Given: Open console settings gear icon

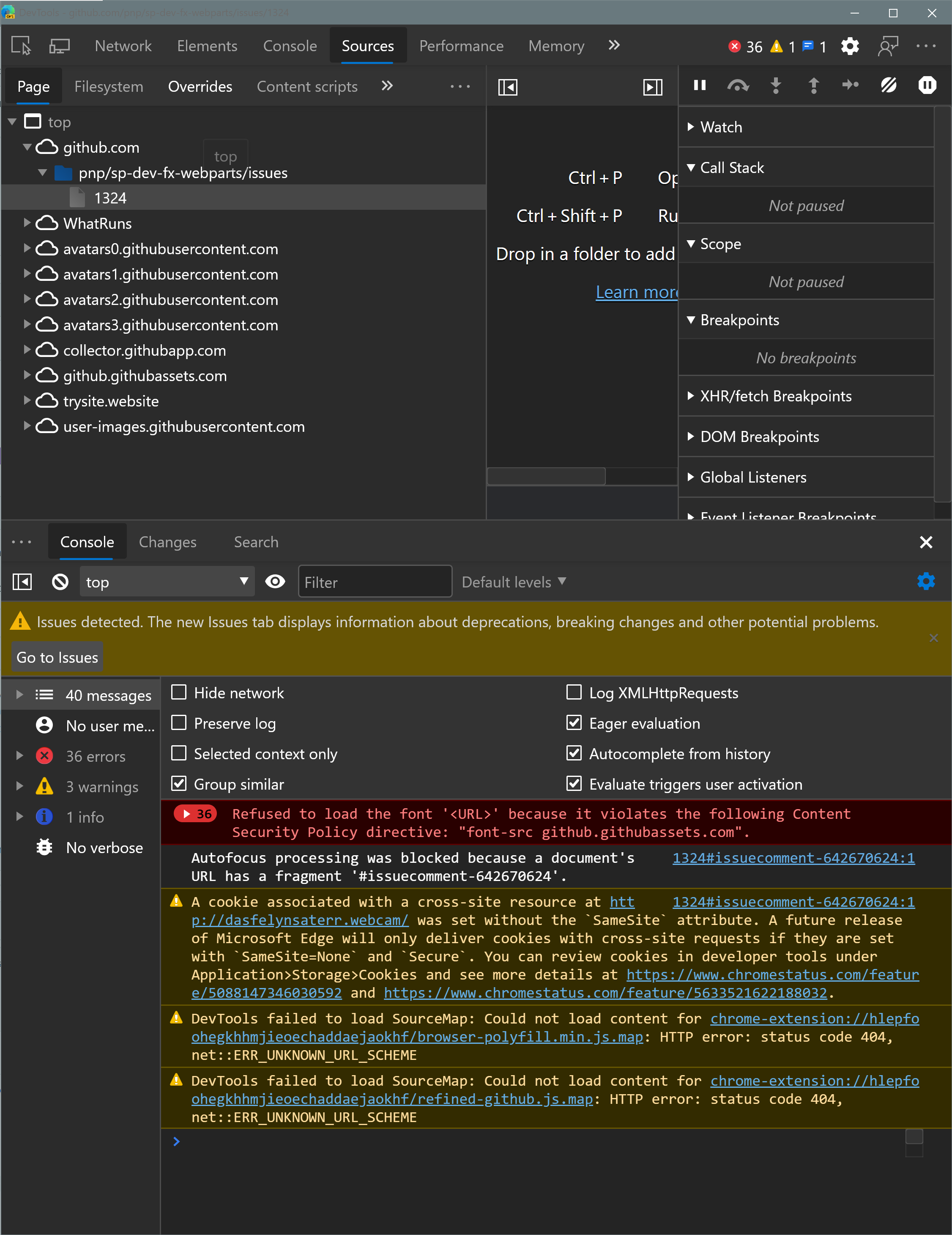Looking at the screenshot, I should [925, 582].
